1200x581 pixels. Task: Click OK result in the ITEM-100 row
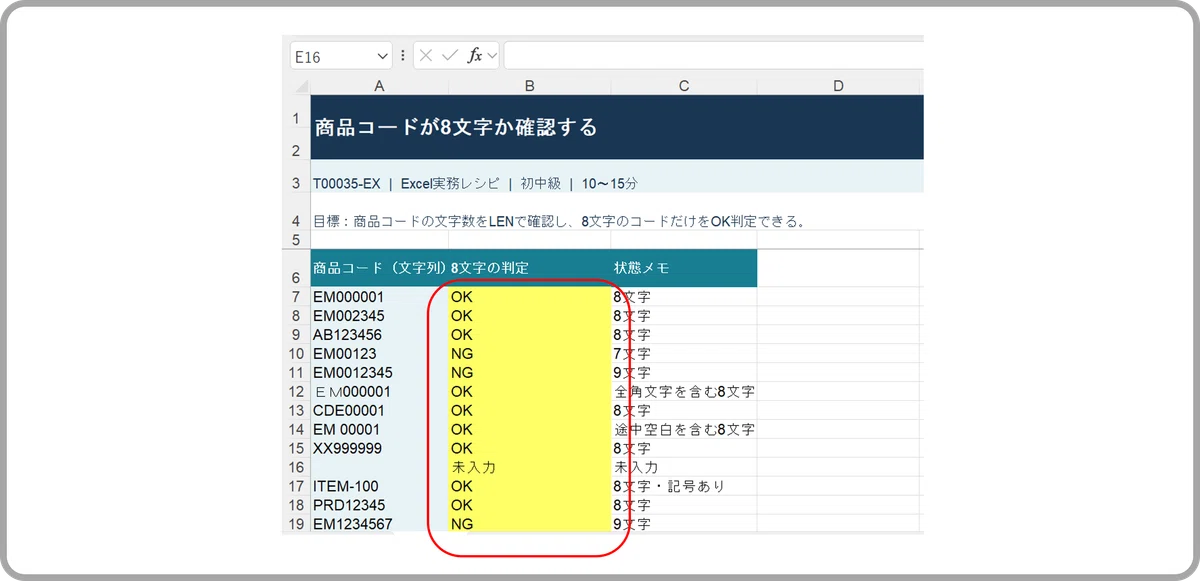[529, 486]
